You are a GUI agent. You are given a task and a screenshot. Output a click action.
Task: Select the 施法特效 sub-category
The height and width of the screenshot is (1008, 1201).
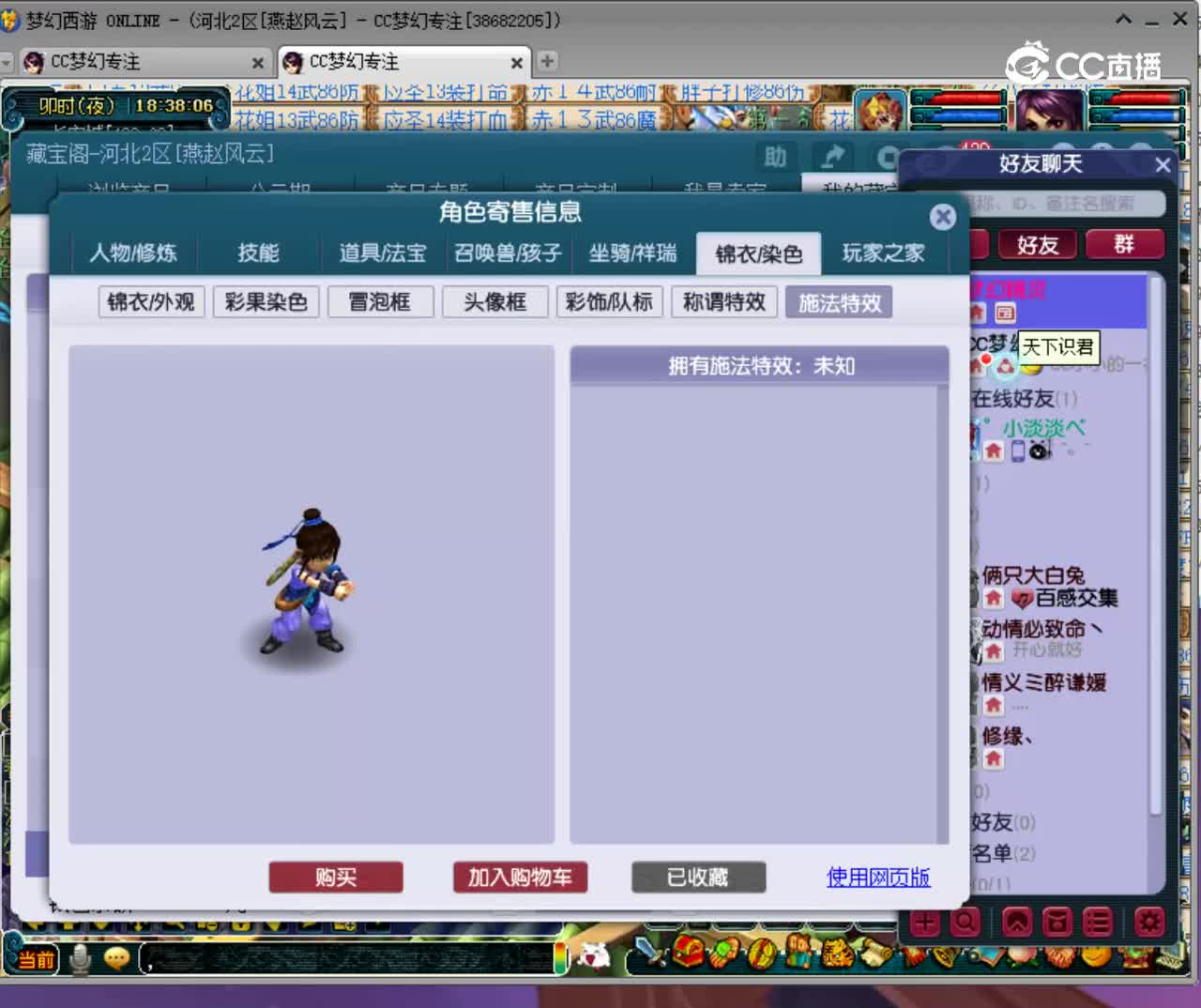tap(839, 302)
